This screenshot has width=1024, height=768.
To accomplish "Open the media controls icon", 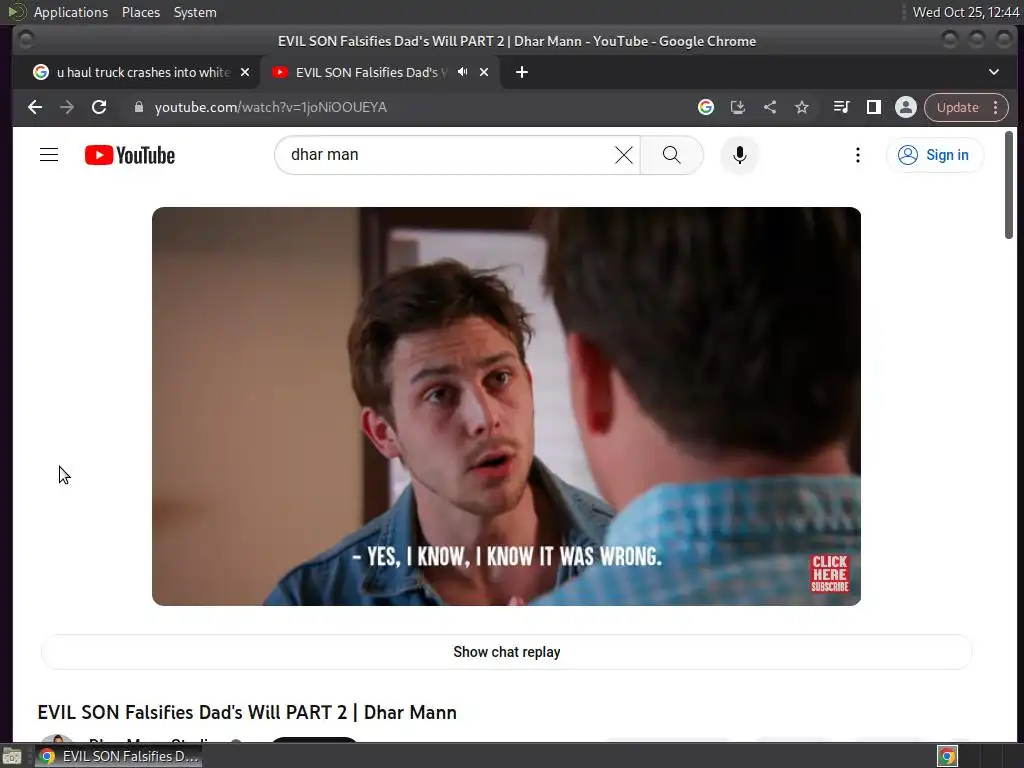I will (x=841, y=107).
